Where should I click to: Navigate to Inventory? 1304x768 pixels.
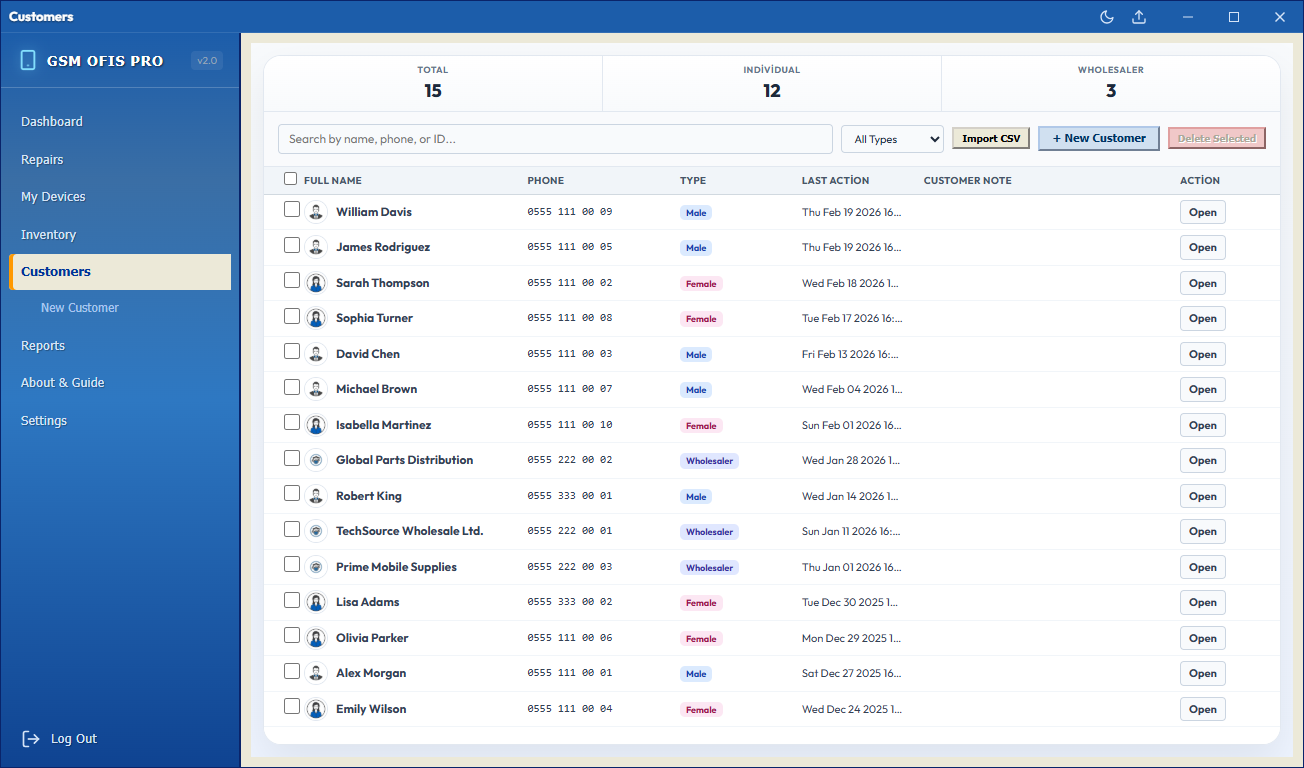point(120,235)
